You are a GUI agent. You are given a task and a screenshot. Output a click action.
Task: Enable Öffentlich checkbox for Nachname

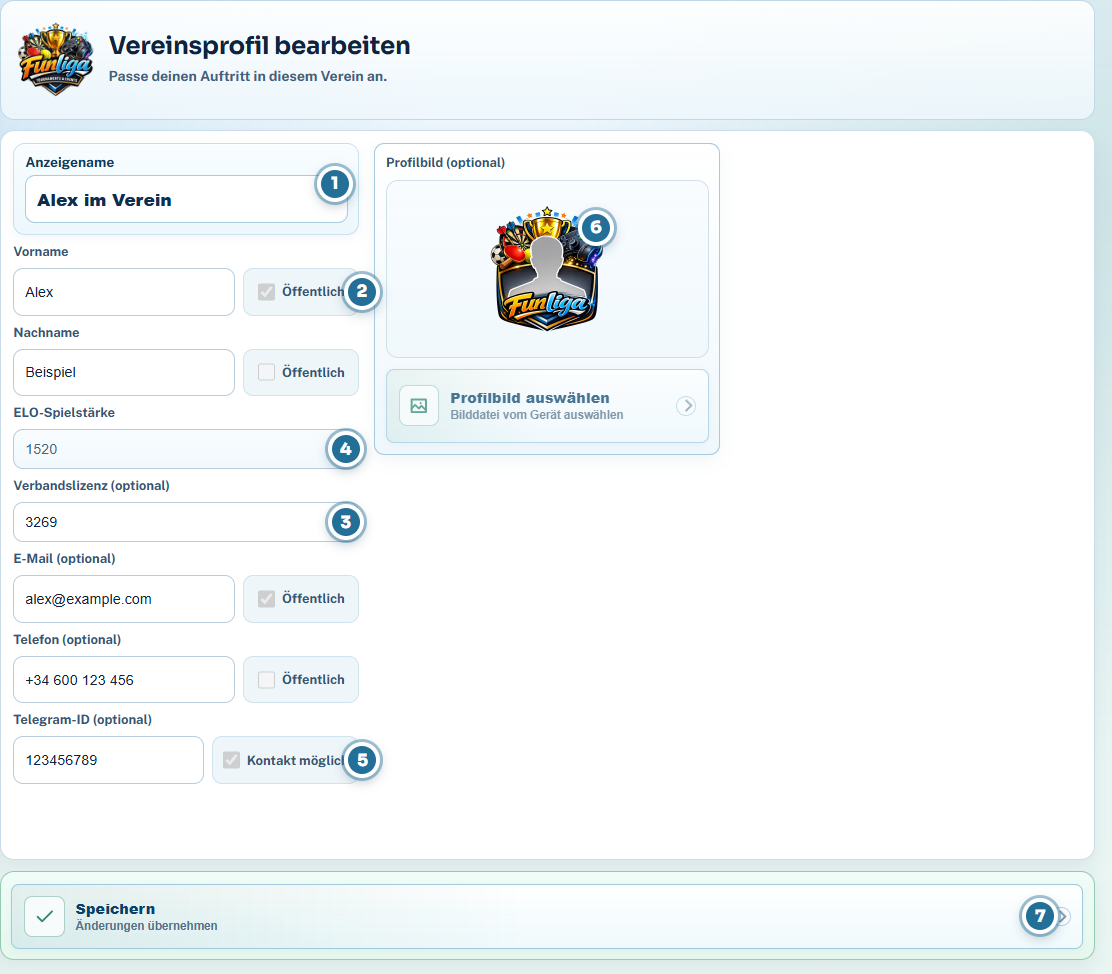[x=267, y=372]
